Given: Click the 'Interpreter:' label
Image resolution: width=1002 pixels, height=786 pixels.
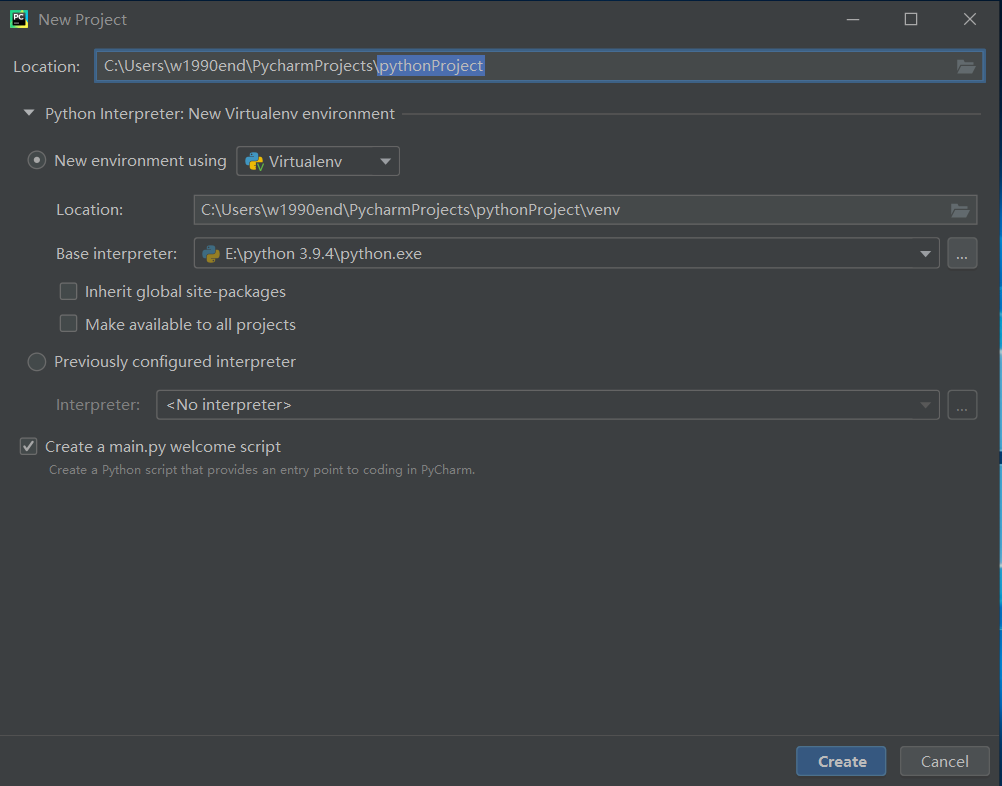Looking at the screenshot, I should [98, 405].
